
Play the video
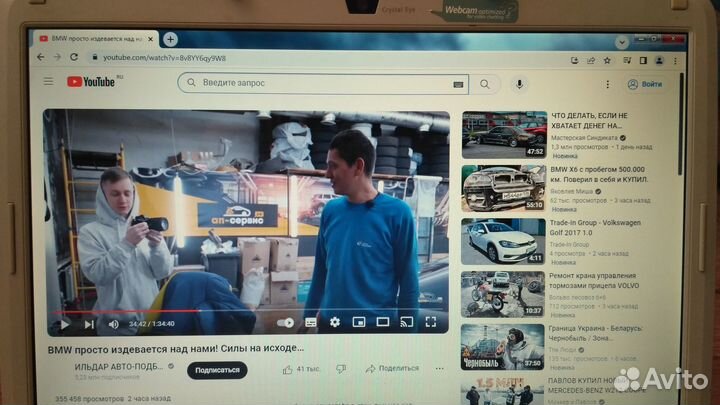(x=65, y=324)
